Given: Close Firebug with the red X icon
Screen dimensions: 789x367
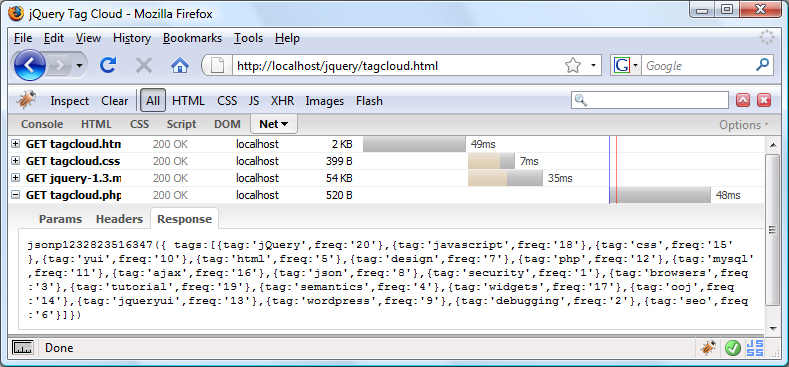Looking at the screenshot, I should tap(764, 100).
